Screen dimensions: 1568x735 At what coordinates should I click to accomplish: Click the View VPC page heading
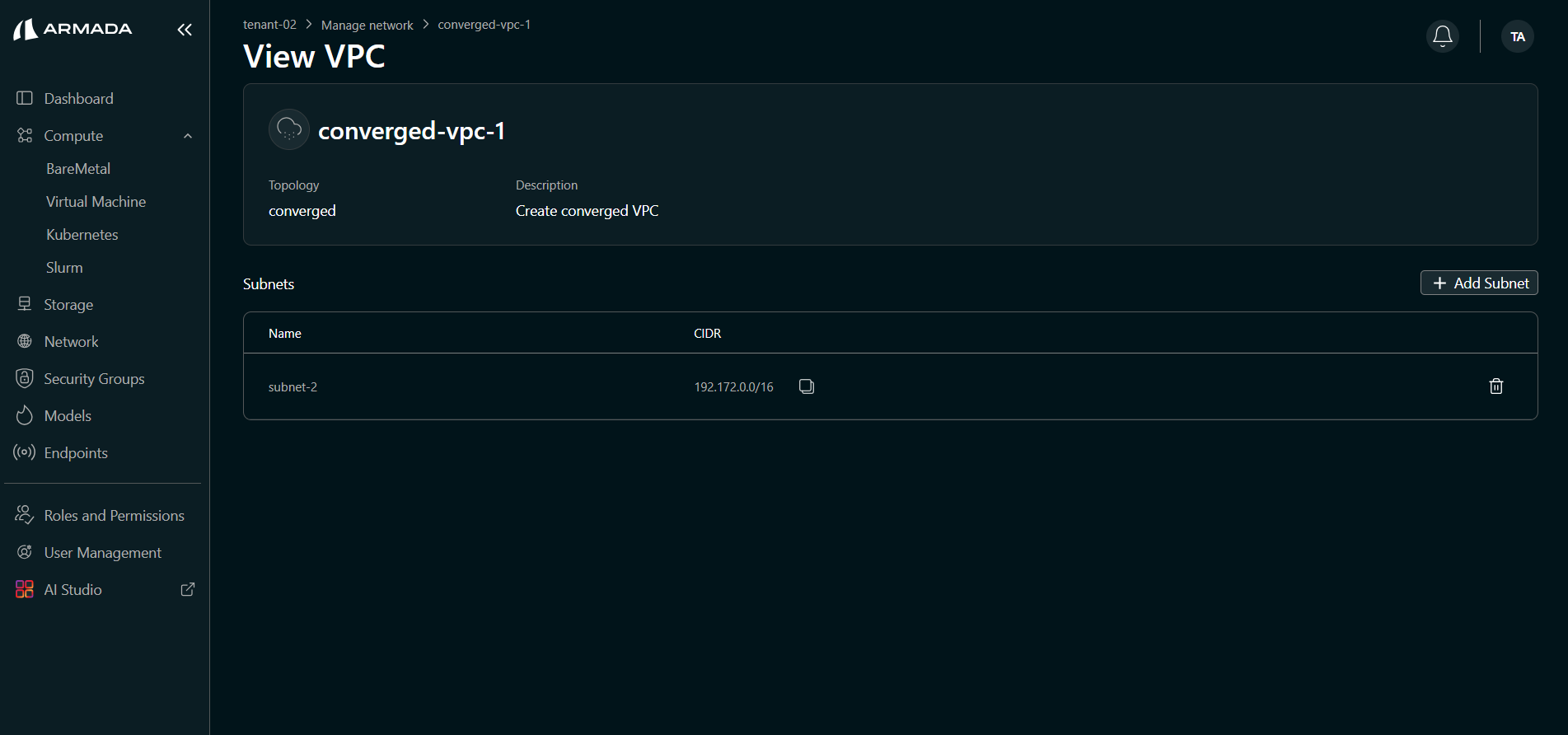coord(314,56)
